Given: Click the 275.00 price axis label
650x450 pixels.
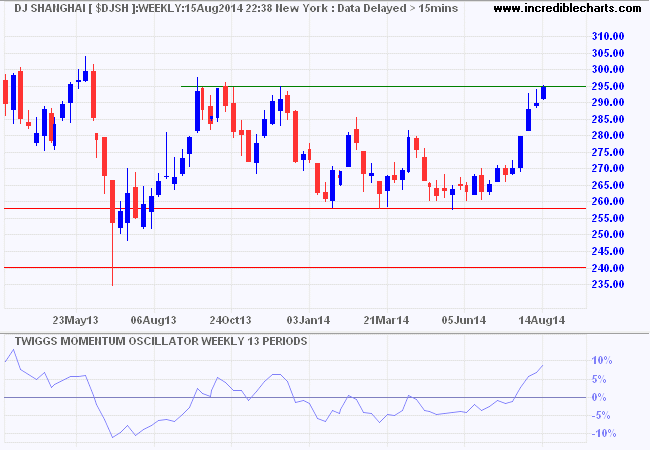Looking at the screenshot, I should click(x=608, y=152).
